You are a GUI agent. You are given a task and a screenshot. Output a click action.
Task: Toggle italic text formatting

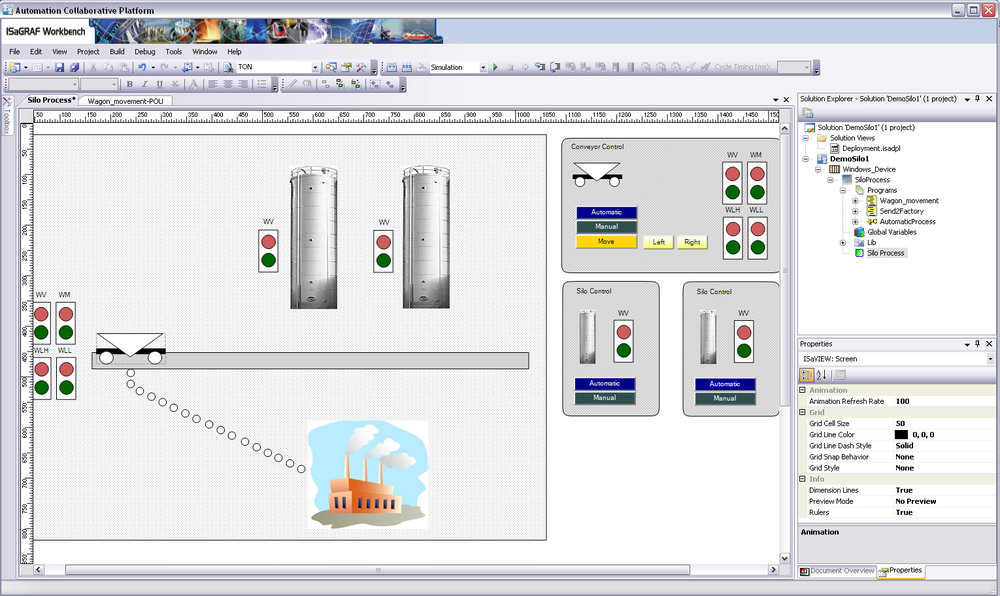143,84
